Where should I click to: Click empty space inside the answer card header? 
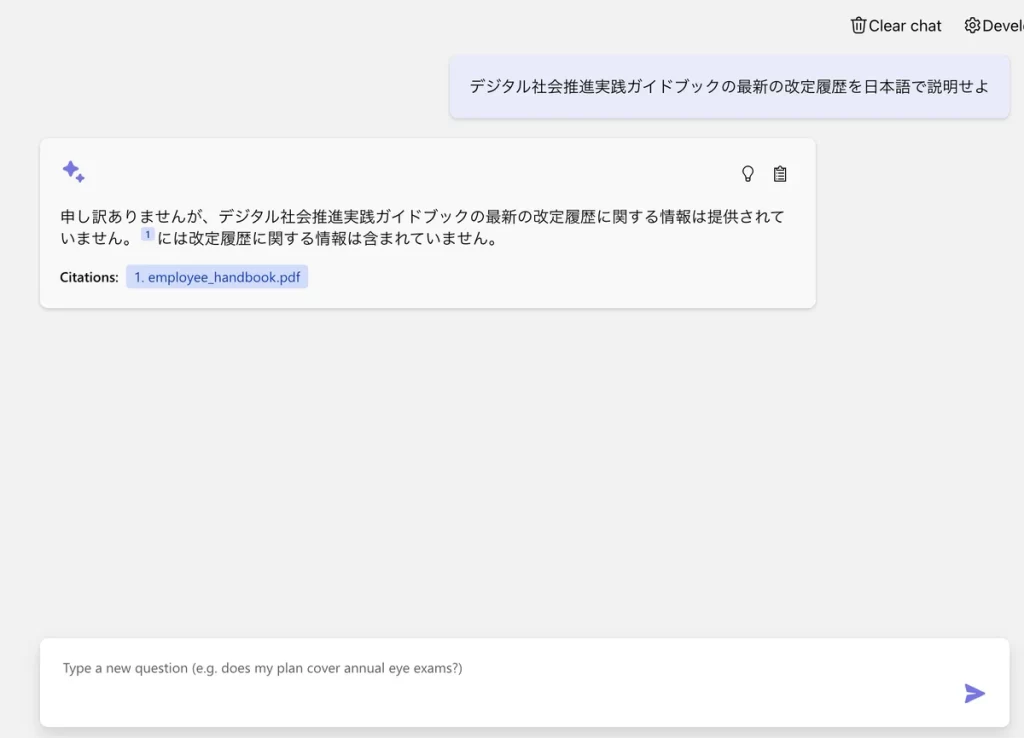pos(400,173)
